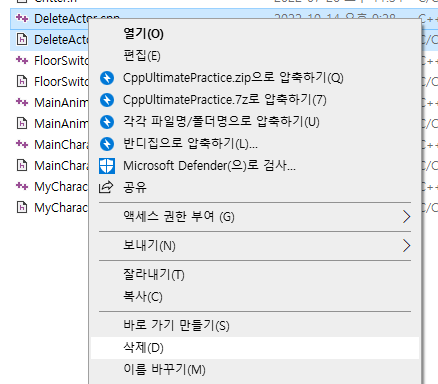The width and height of the screenshot is (438, 384).
Task: Click the DeleteActor.cpp C++ file icon
Action: [x=22, y=18]
